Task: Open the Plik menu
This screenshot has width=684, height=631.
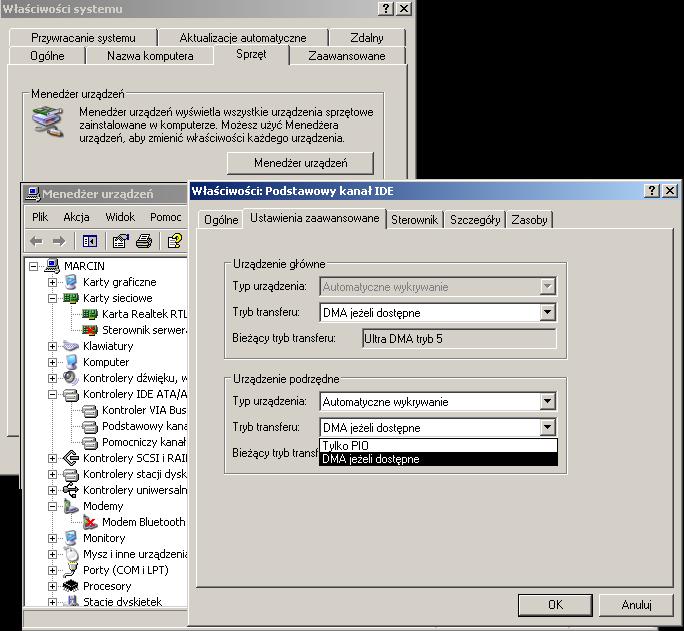Action: pyautogui.click(x=40, y=217)
